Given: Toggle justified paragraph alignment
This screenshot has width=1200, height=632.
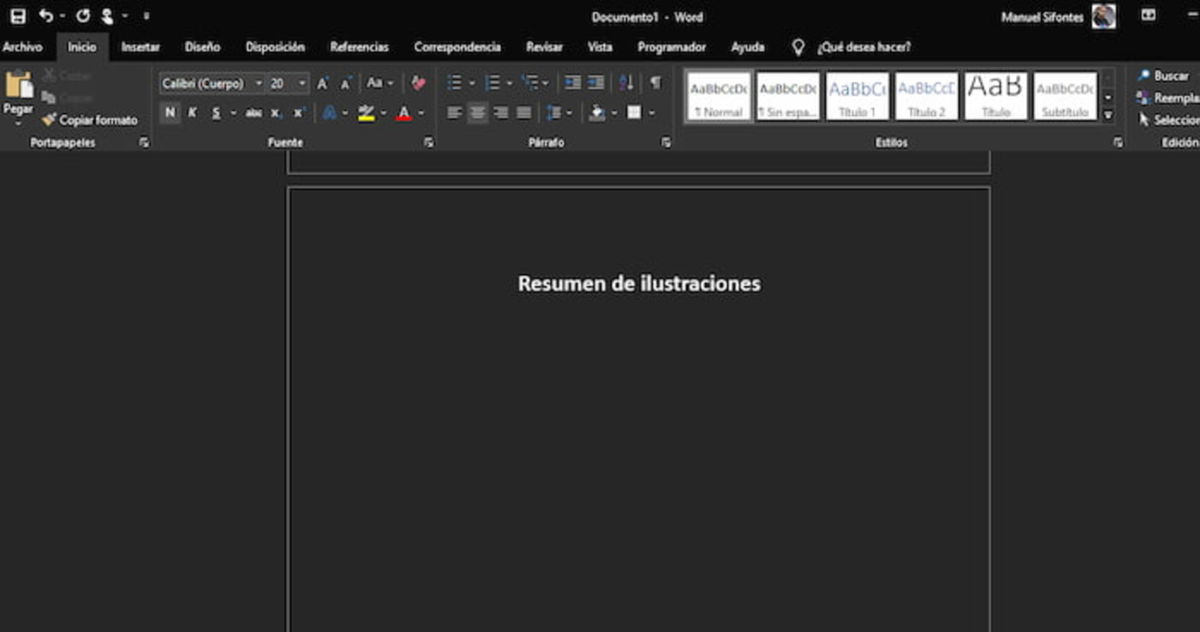Looking at the screenshot, I should 523,112.
